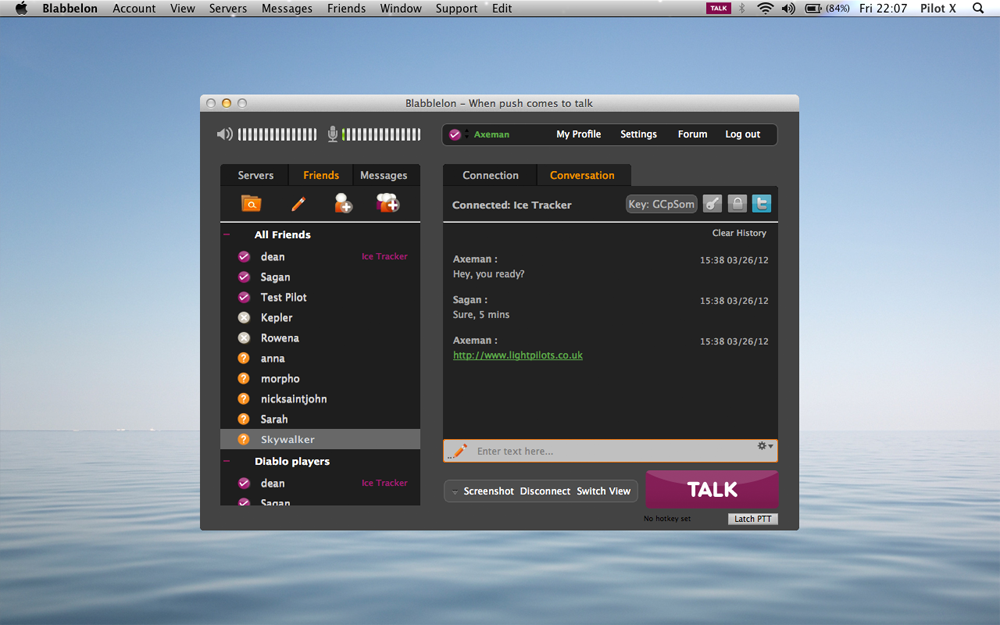Click the key icon next to server key
Image resolution: width=1000 pixels, height=625 pixels.
(712, 204)
